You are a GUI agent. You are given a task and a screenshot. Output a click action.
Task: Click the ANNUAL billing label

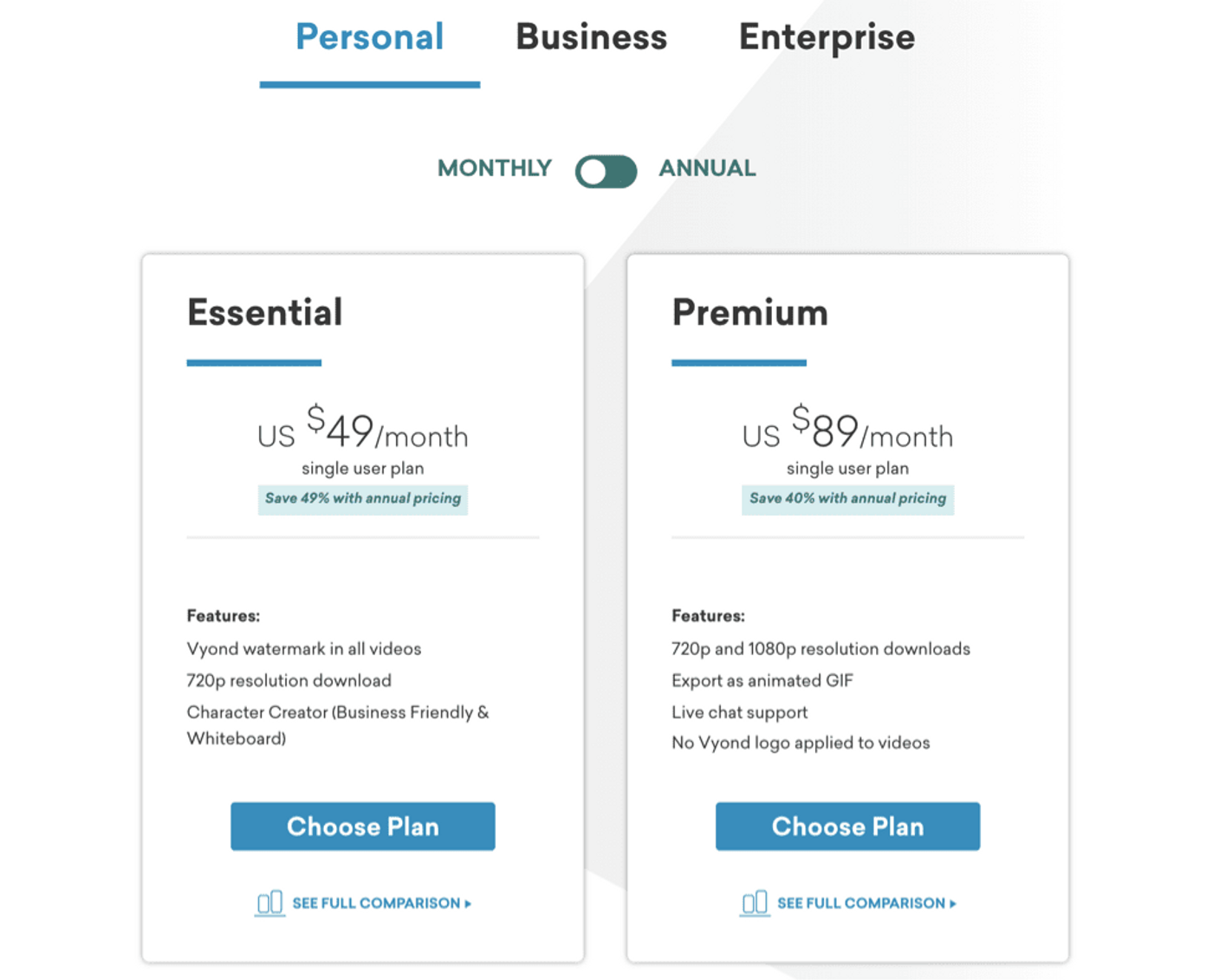pos(707,168)
